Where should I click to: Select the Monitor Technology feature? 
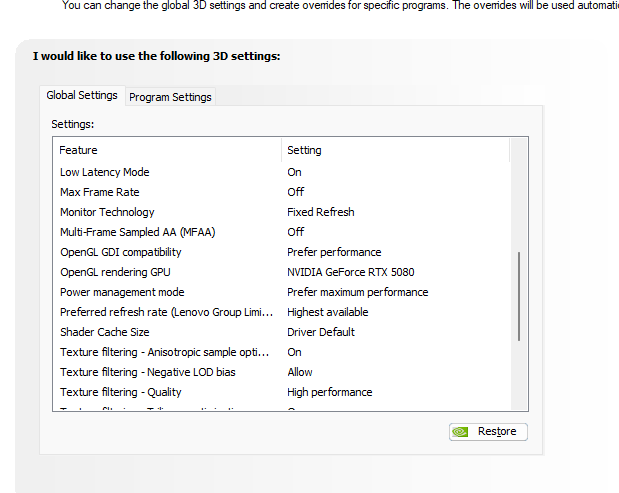107,212
